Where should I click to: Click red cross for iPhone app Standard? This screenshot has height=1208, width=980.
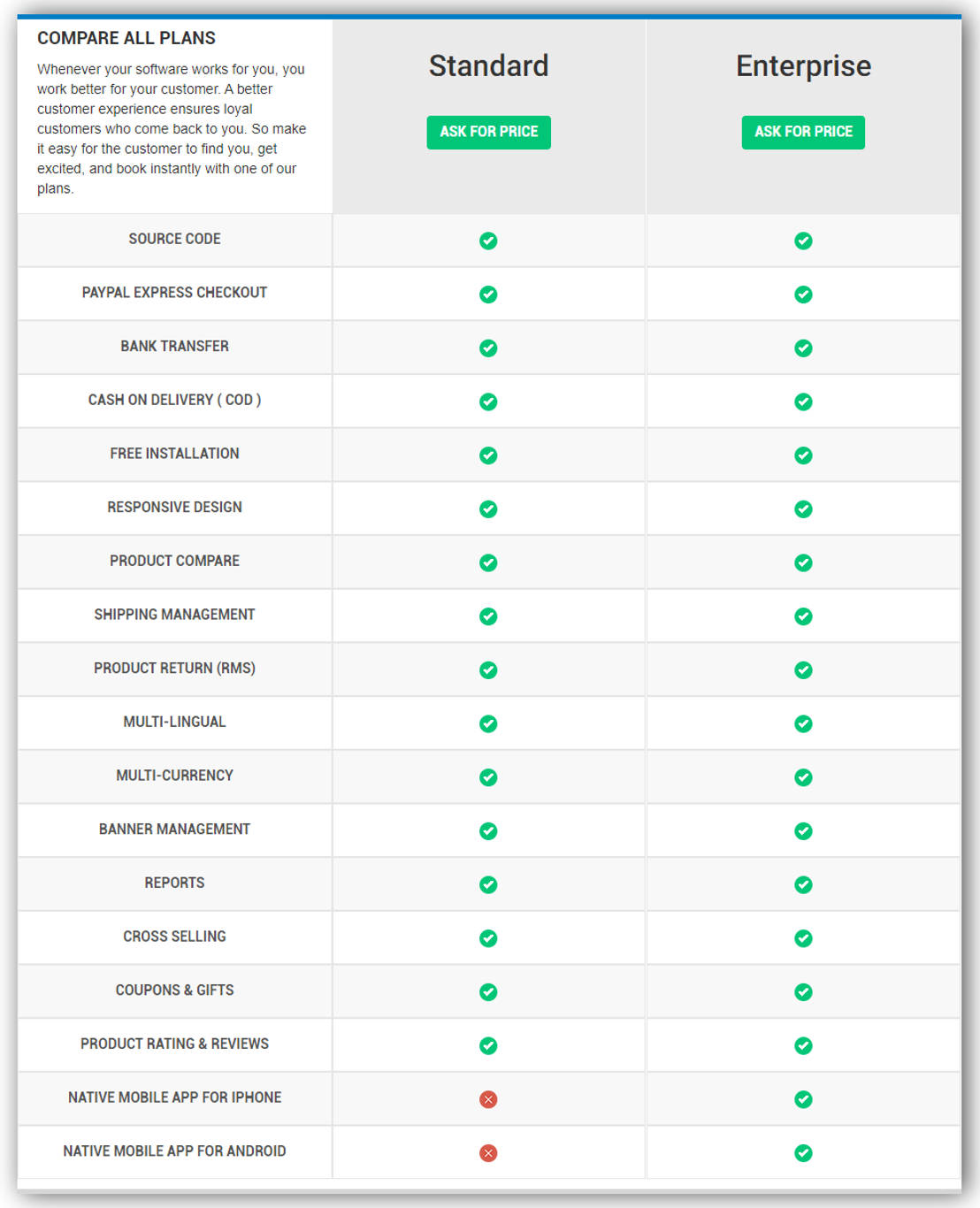(488, 1099)
